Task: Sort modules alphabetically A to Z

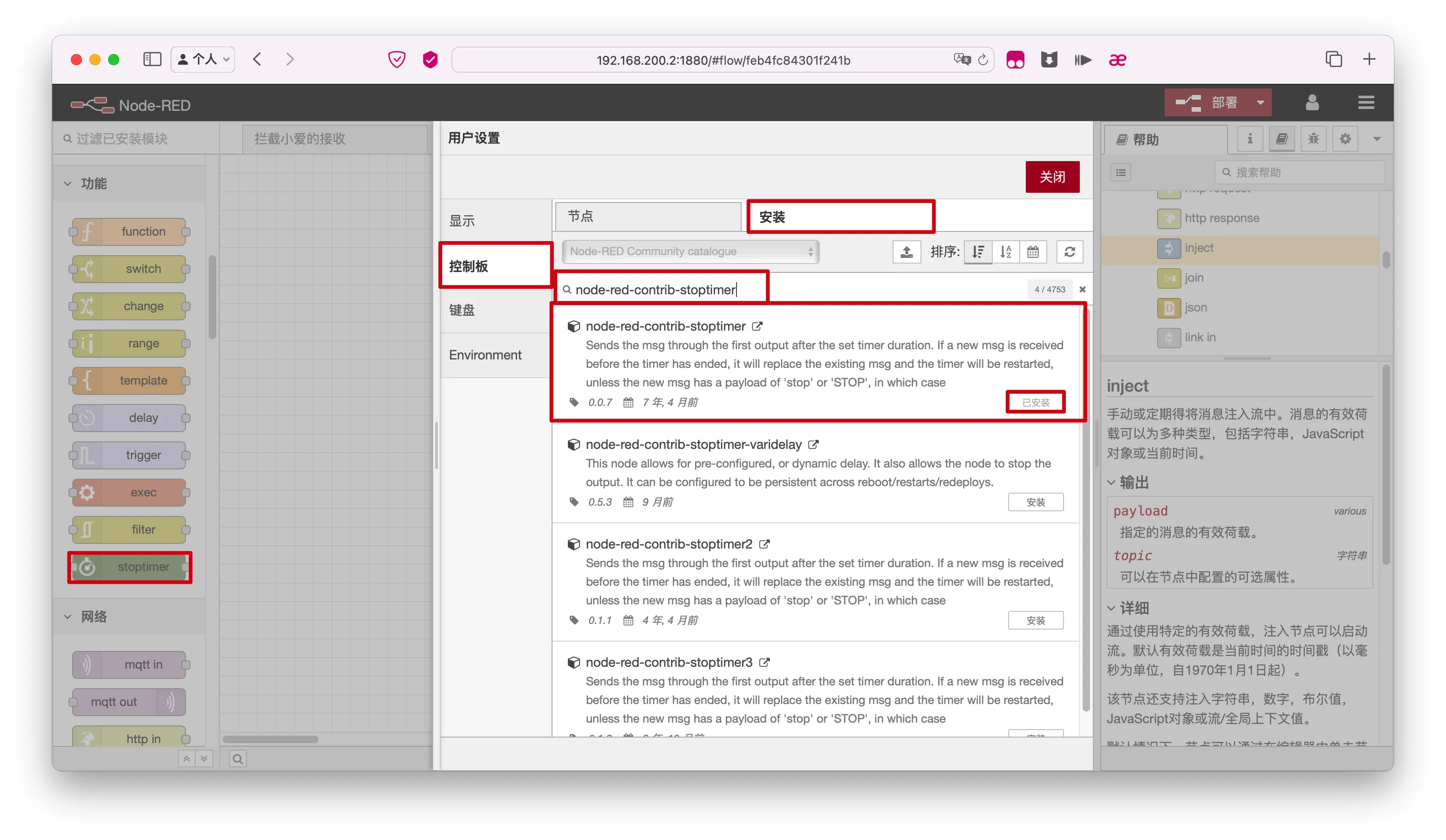Action: (x=1006, y=252)
